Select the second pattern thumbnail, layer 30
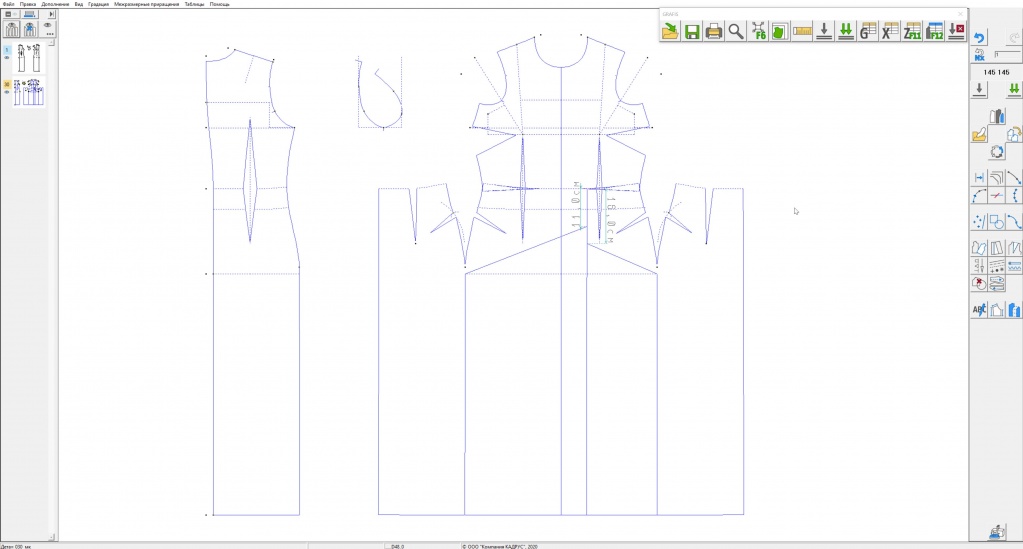Screen dimensions: 1023x549 point(28,91)
